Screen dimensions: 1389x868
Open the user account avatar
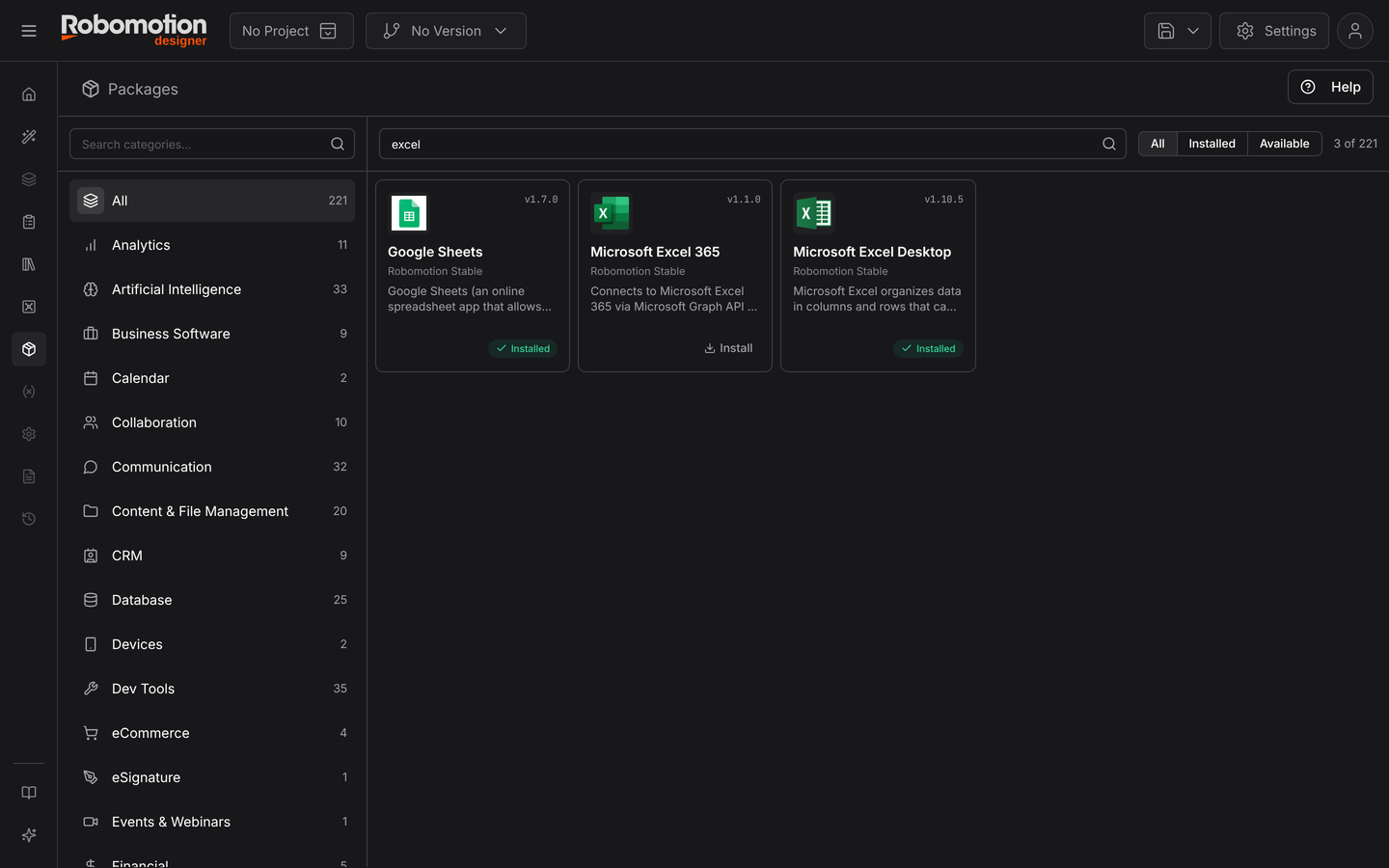(1355, 31)
